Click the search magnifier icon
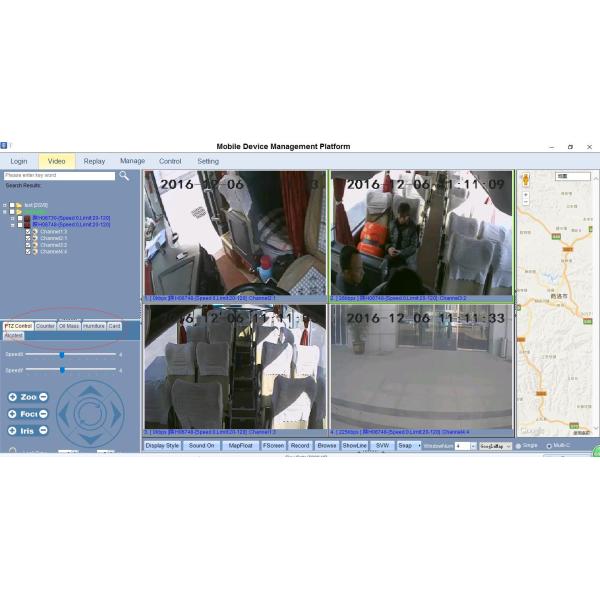This screenshot has height=600, width=600. (x=124, y=176)
